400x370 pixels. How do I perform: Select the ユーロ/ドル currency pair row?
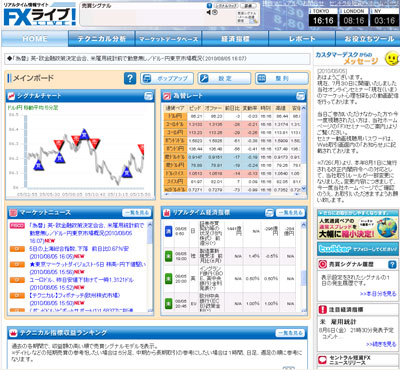pos(233,124)
